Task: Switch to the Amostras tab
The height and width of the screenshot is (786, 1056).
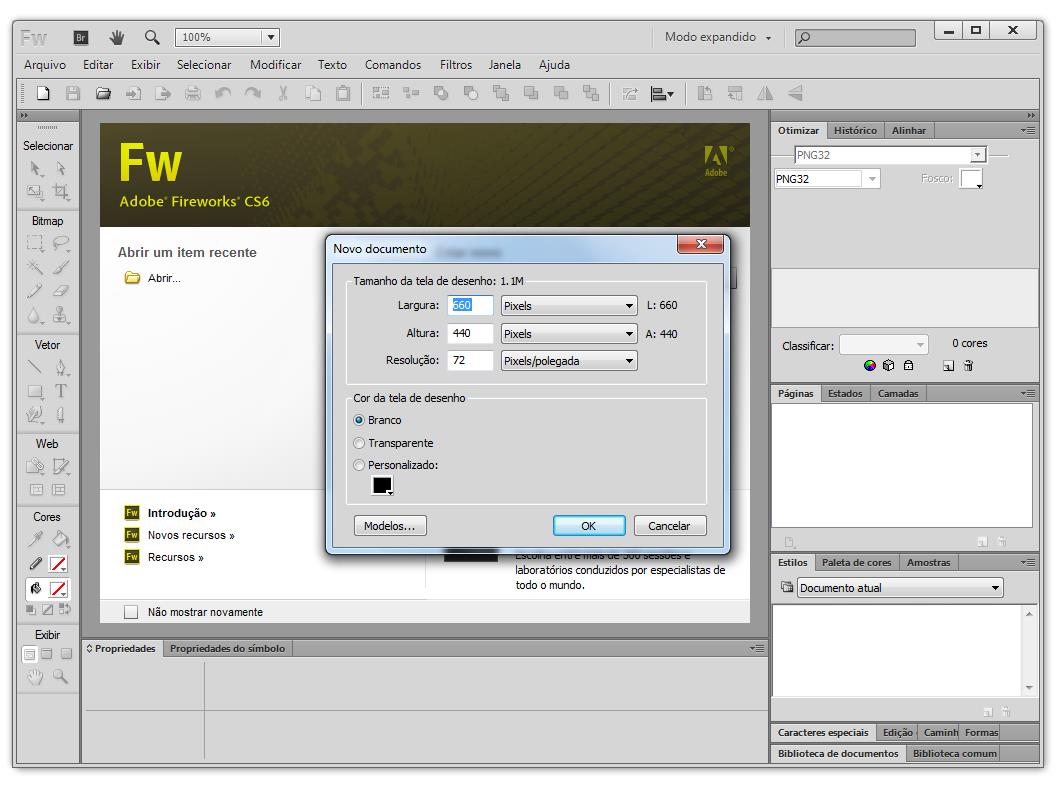Action: tap(928, 562)
